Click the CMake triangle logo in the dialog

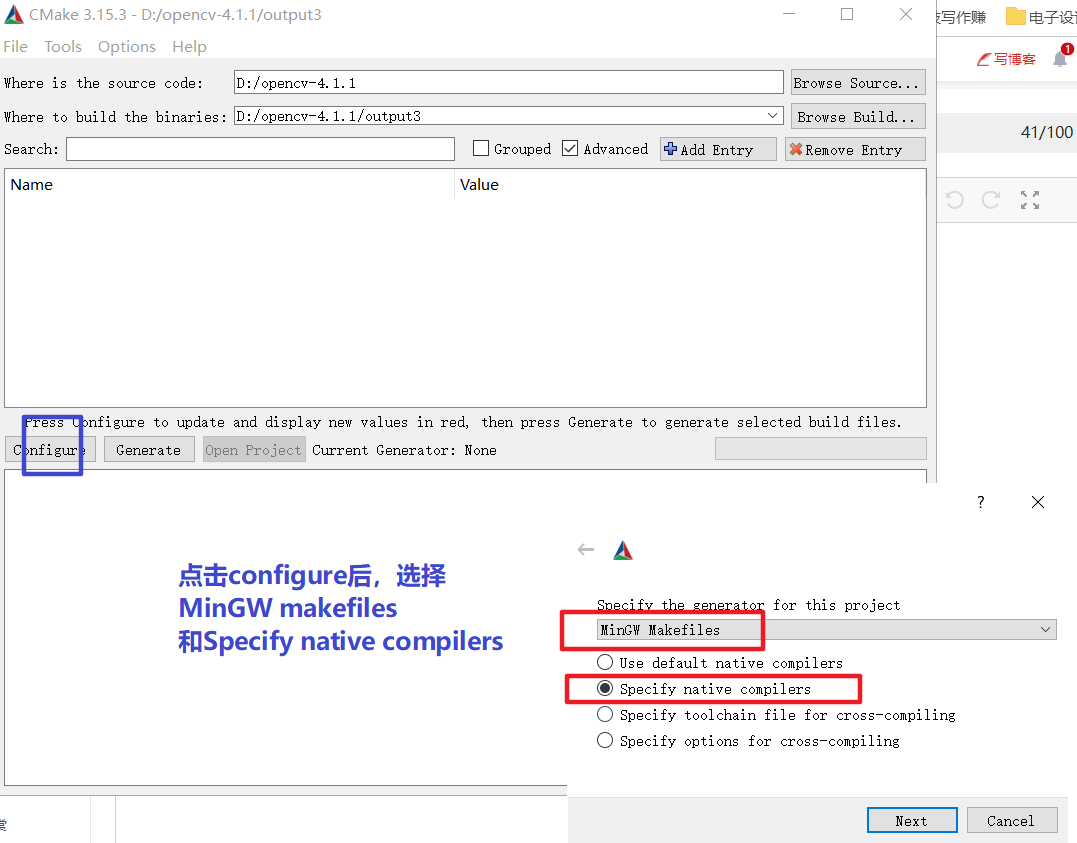point(623,549)
